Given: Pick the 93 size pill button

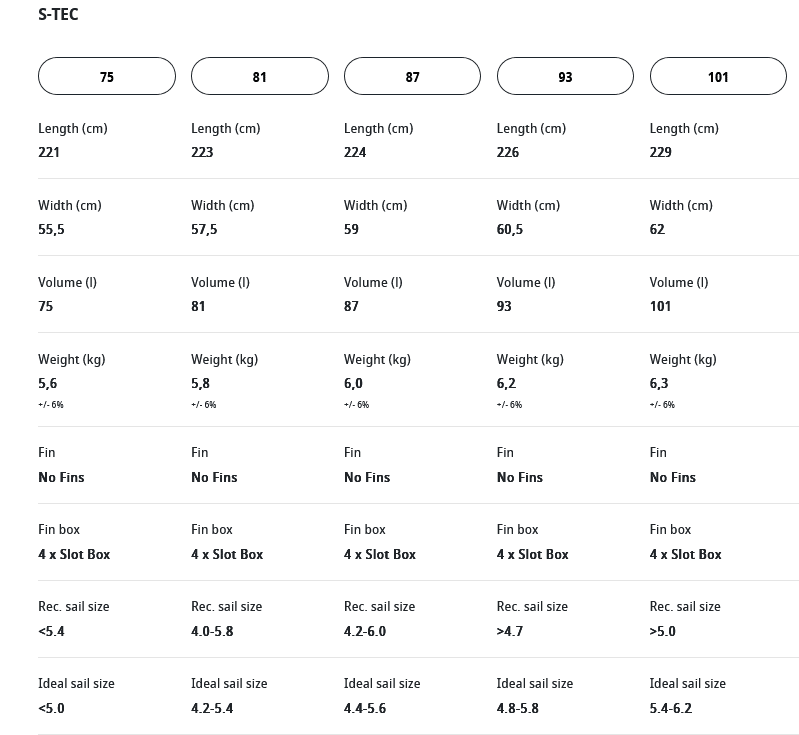Looking at the screenshot, I should point(565,77).
